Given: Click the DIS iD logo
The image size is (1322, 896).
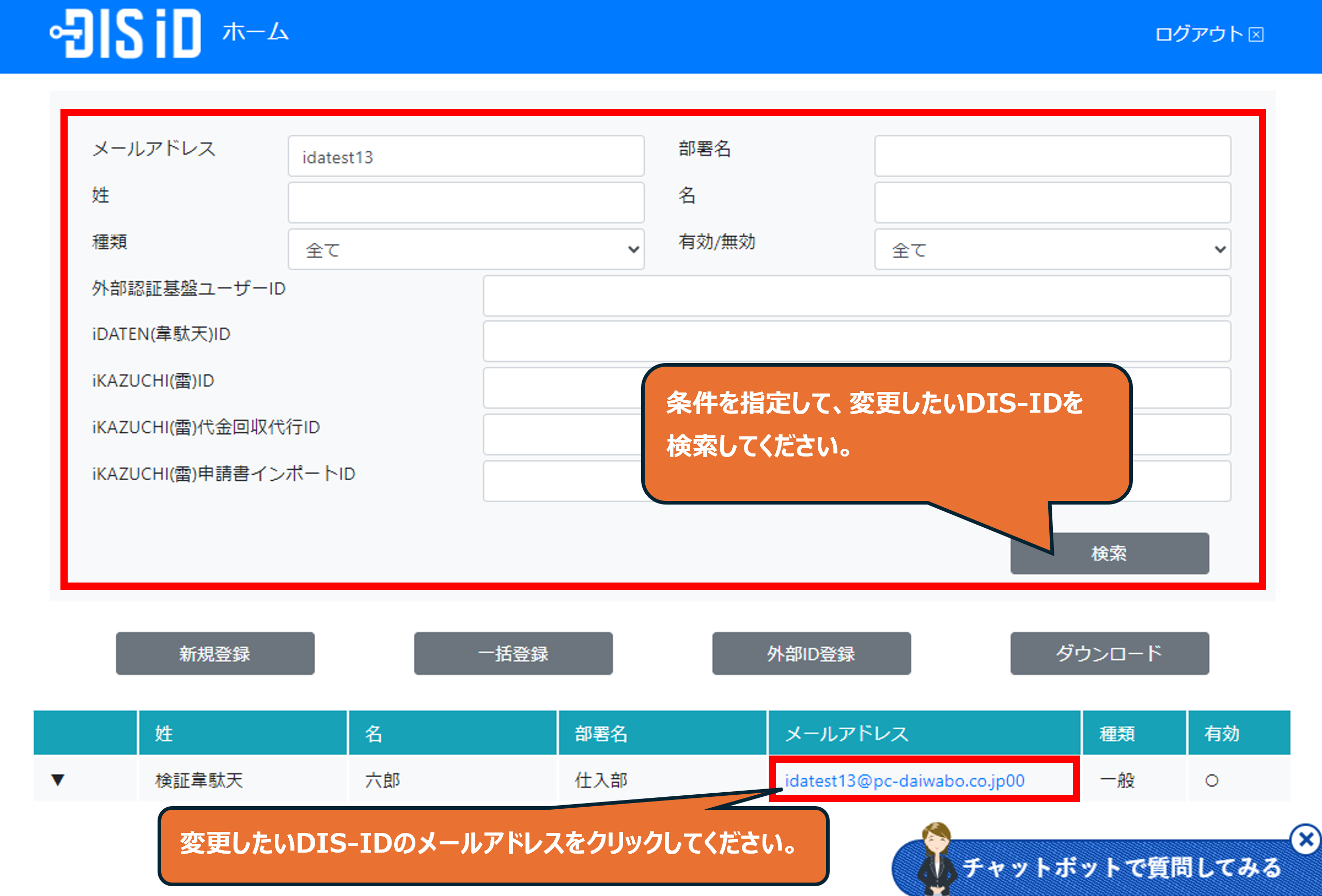Looking at the screenshot, I should pyautogui.click(x=126, y=34).
